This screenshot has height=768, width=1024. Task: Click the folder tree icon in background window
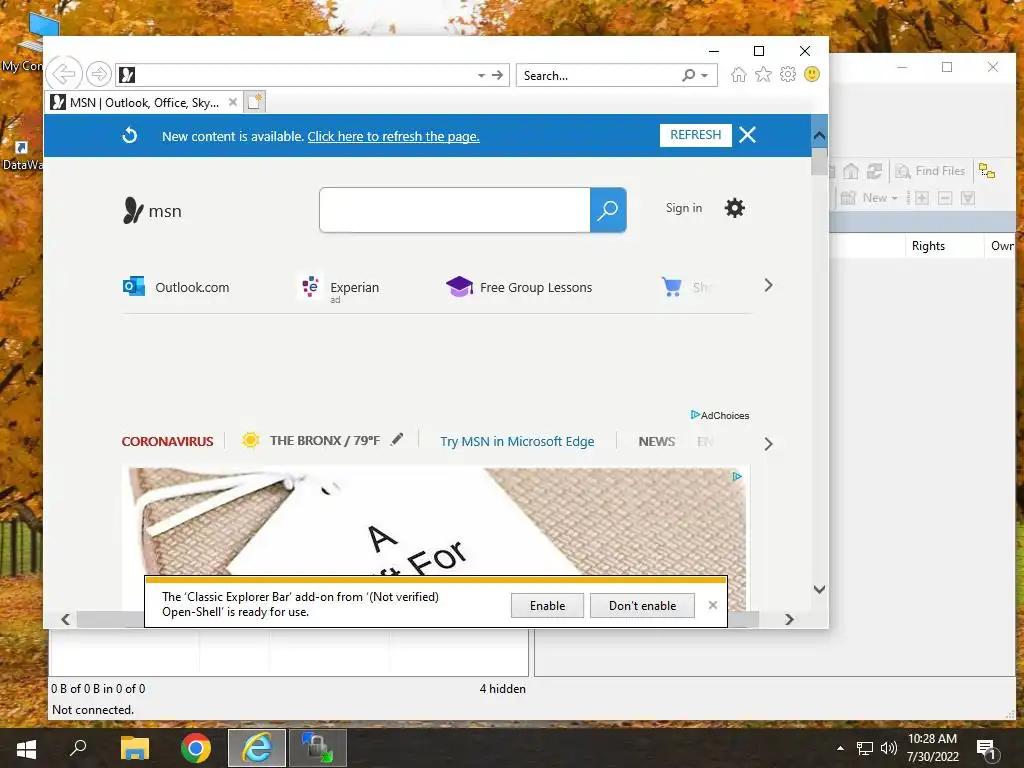click(987, 171)
